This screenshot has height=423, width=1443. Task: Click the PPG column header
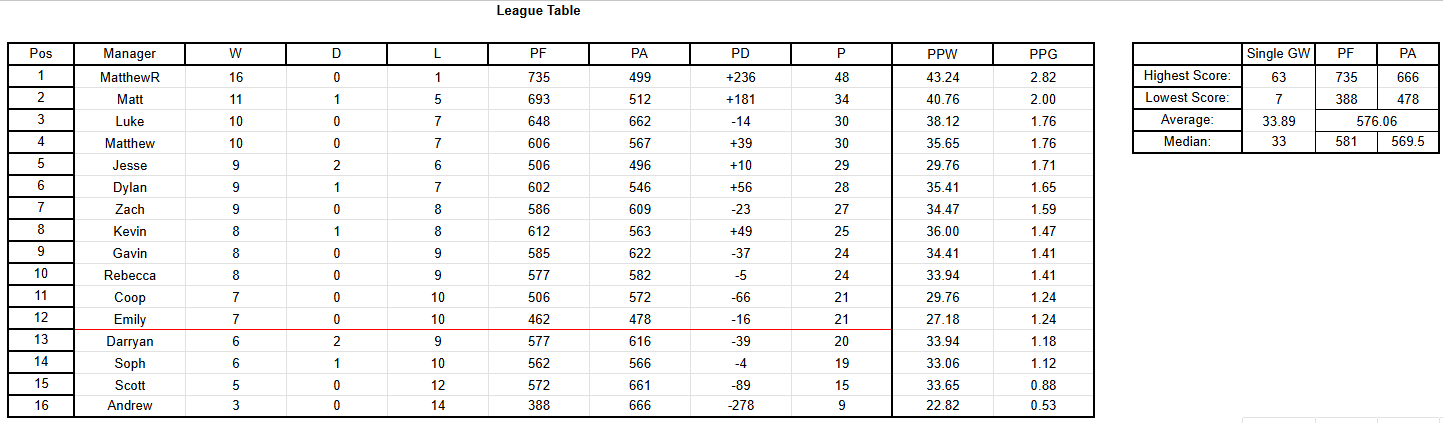point(1043,54)
